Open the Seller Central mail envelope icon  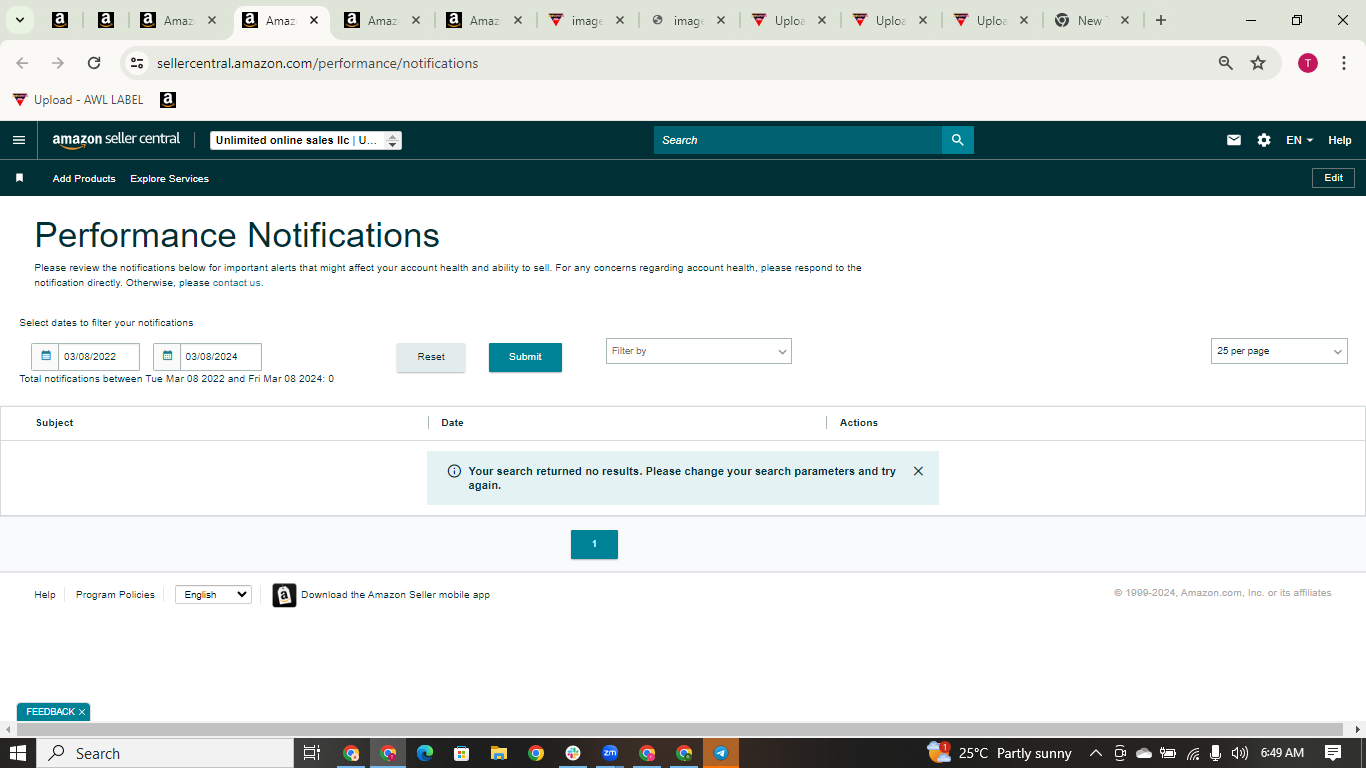tap(1234, 140)
